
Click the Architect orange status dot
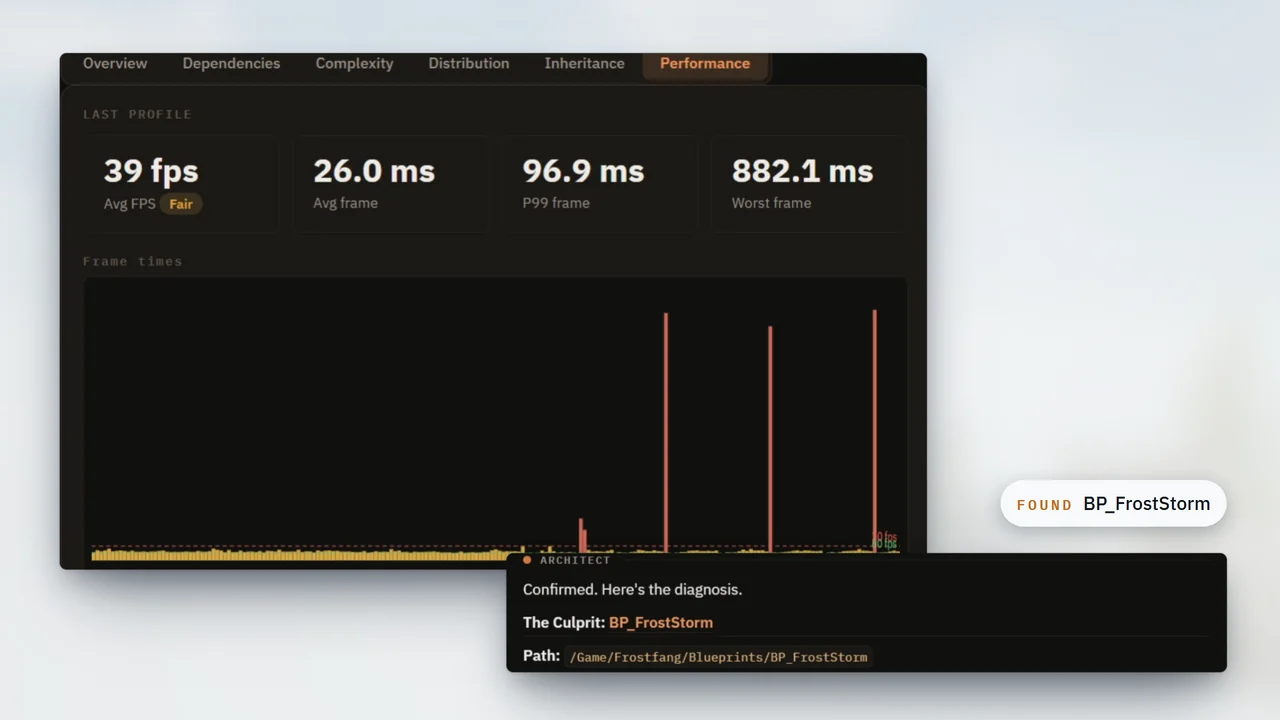coord(527,560)
